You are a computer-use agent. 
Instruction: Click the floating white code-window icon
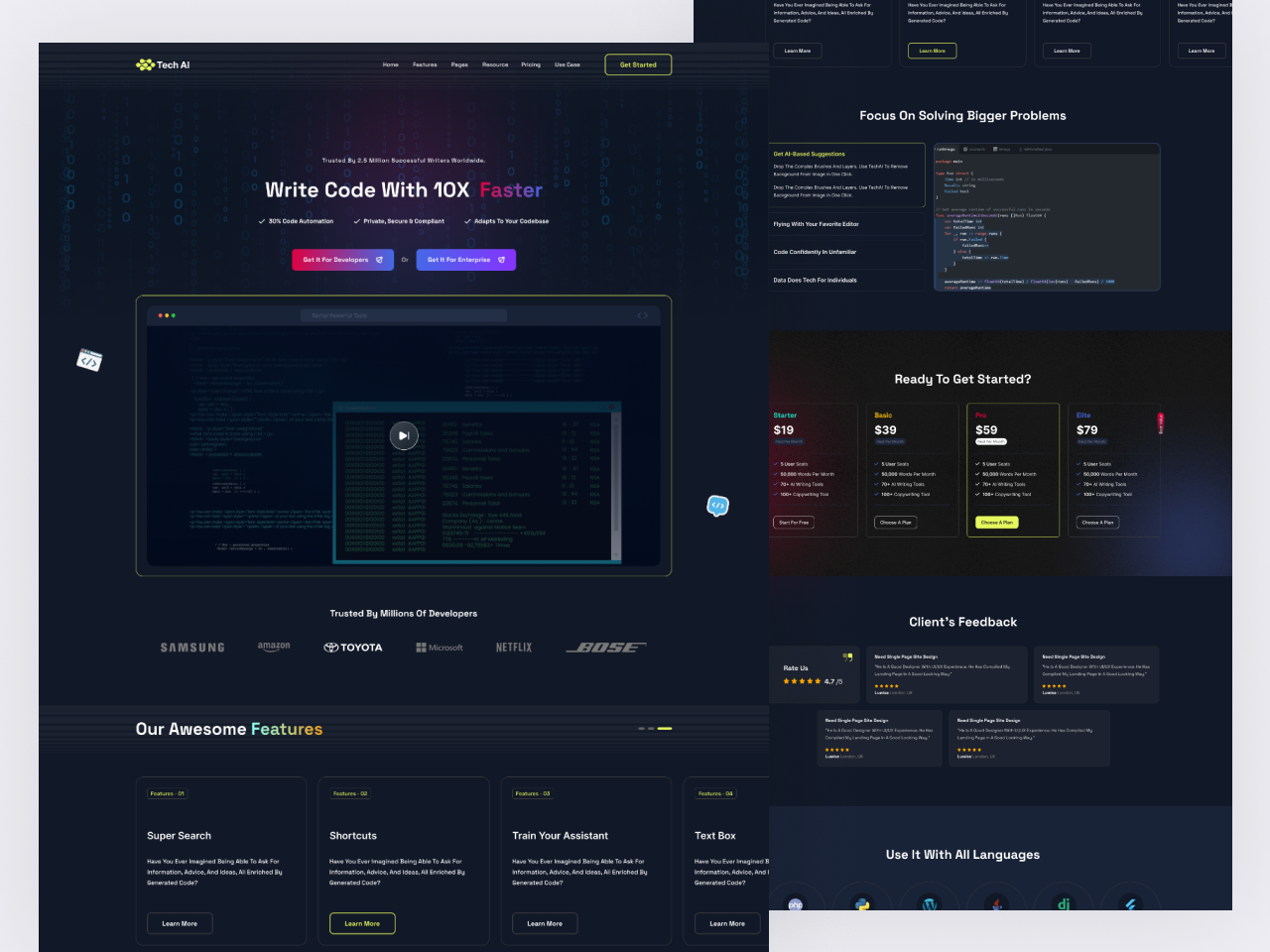89,360
